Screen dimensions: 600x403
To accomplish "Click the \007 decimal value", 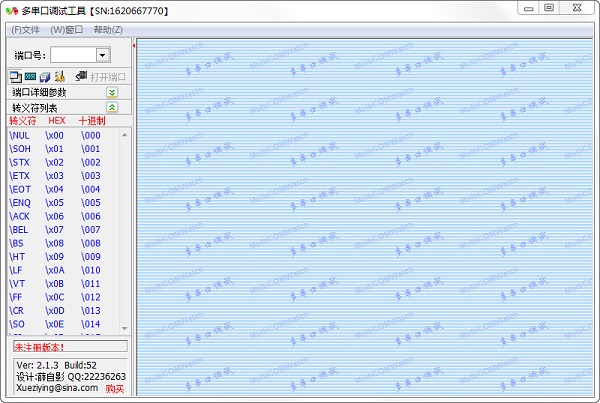I will tap(91, 230).
